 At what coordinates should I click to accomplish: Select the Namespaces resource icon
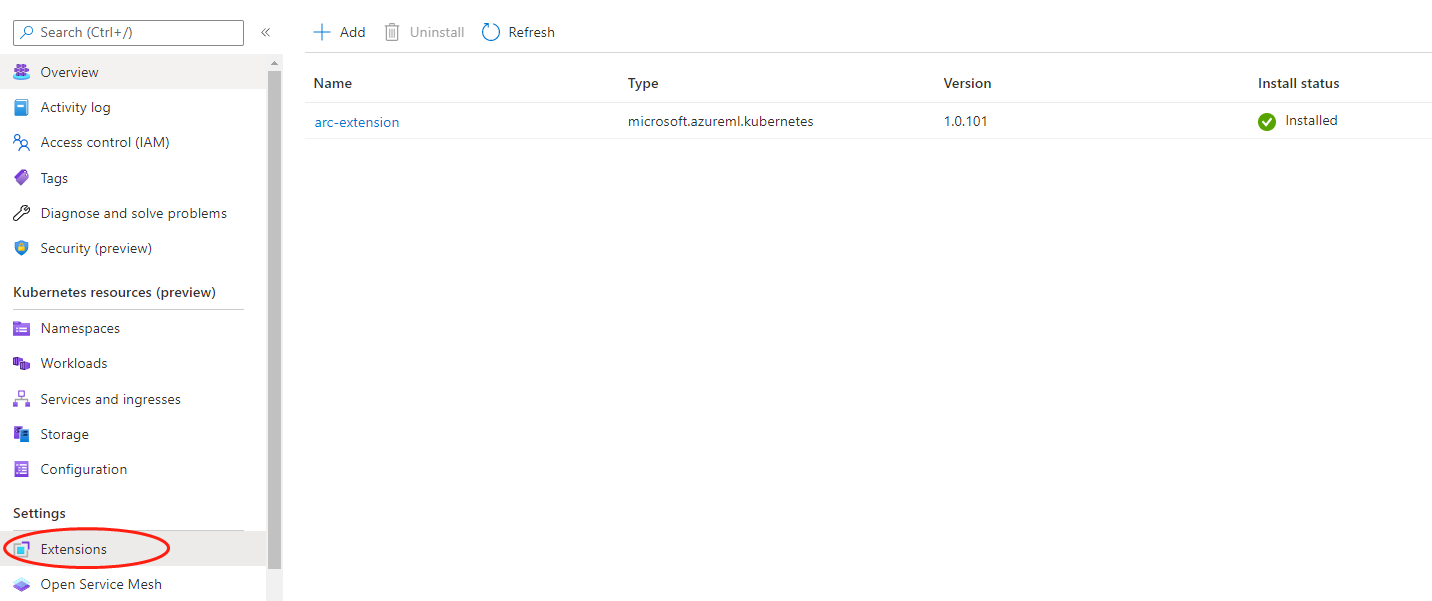[x=22, y=327]
